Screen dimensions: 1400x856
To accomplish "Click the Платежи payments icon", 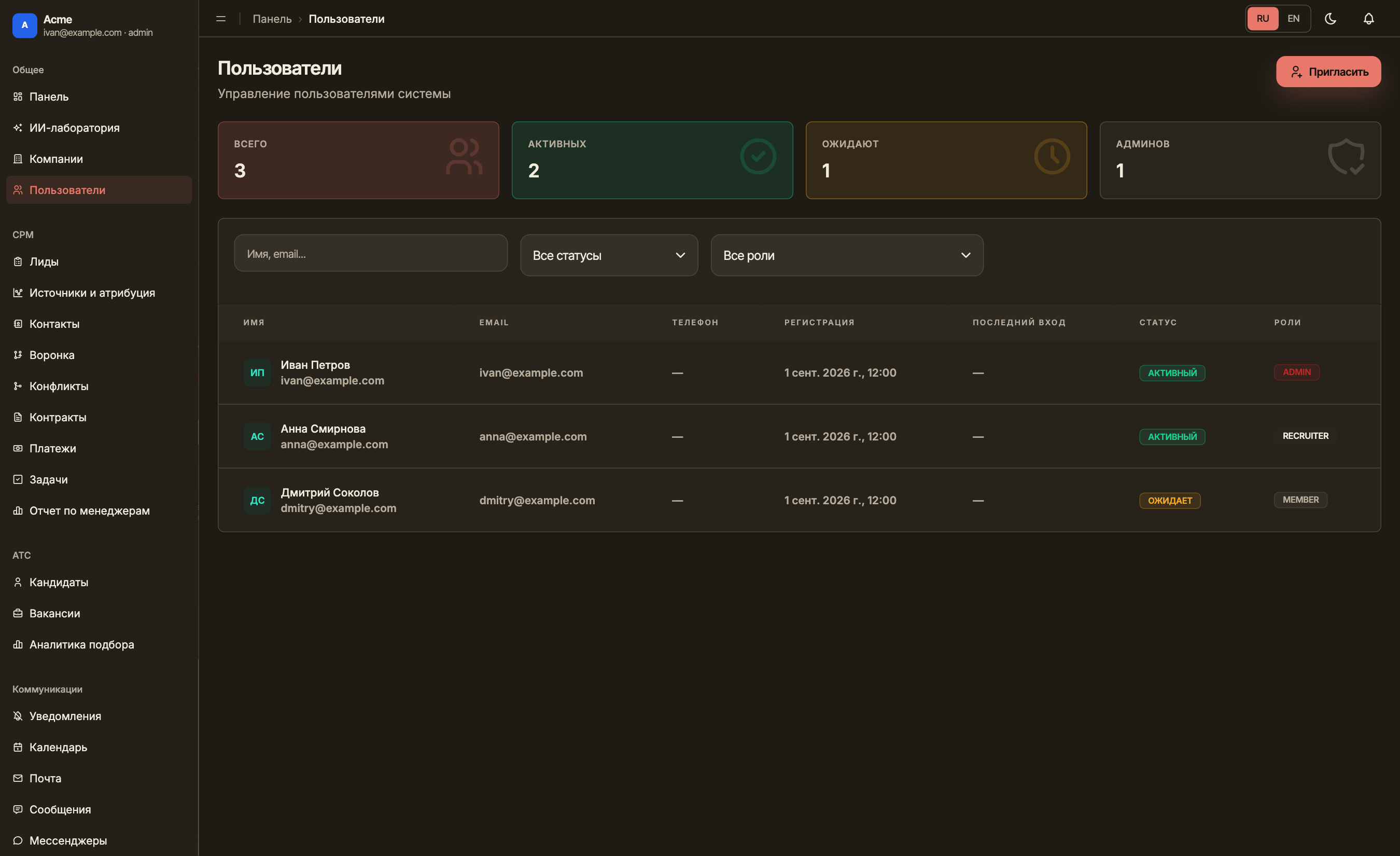I will point(18,448).
